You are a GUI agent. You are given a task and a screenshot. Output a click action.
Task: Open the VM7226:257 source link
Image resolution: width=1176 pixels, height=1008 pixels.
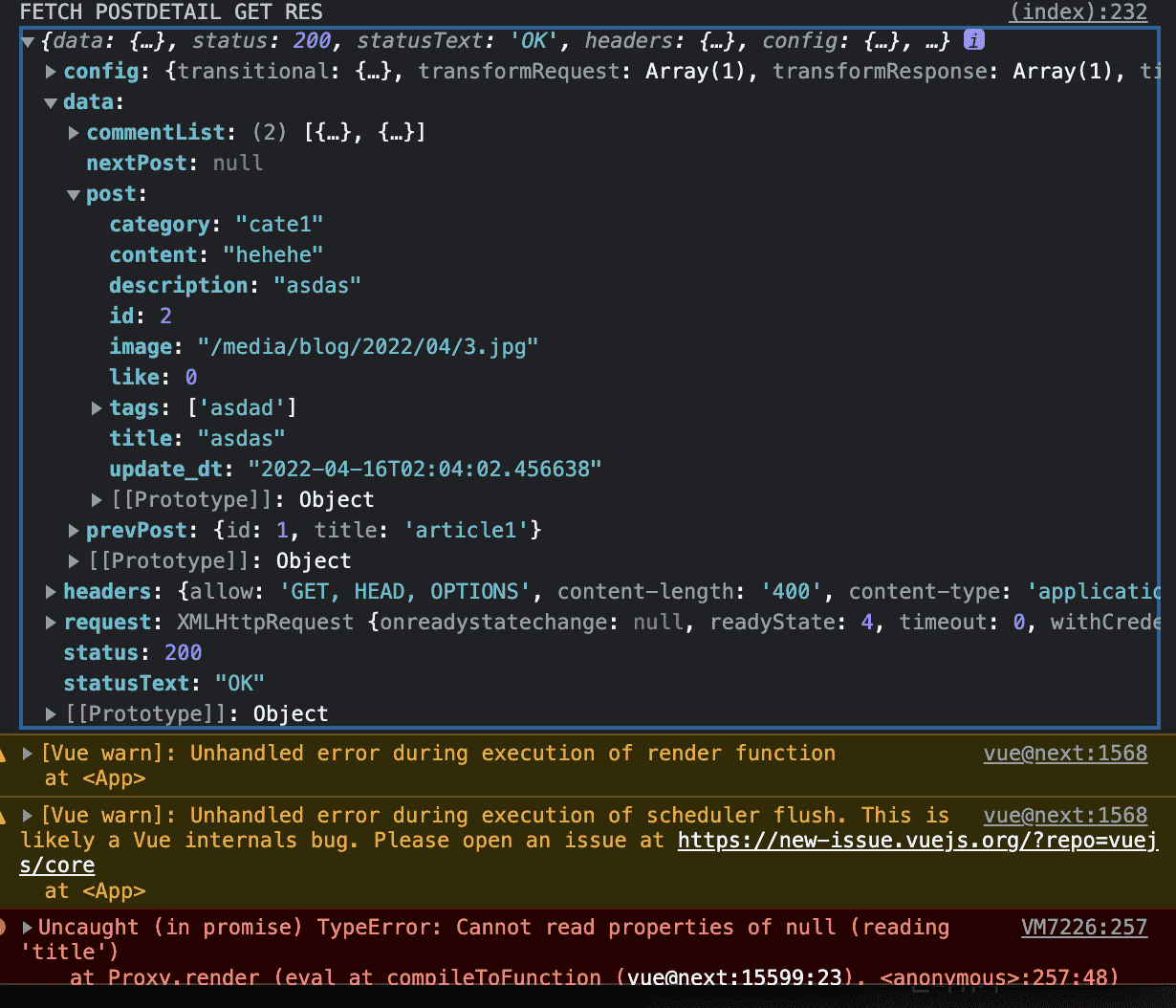[x=1083, y=928]
